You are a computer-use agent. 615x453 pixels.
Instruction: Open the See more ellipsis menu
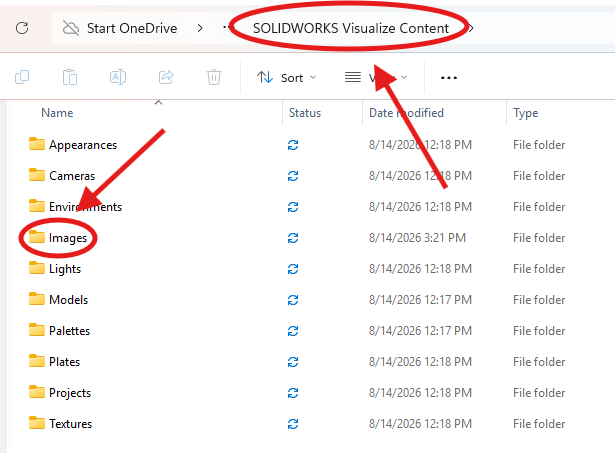pyautogui.click(x=449, y=78)
